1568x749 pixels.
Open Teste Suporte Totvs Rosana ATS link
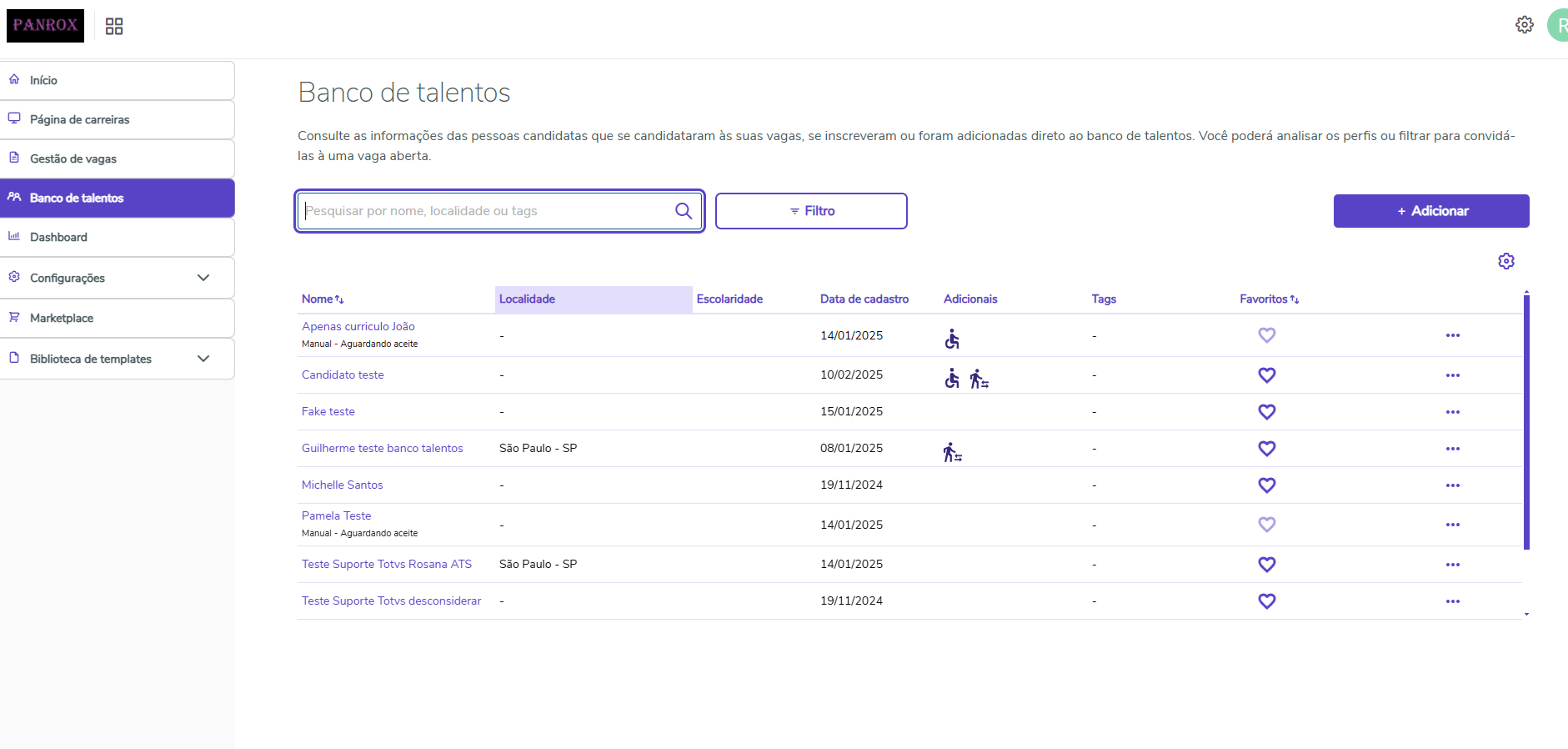coord(387,564)
